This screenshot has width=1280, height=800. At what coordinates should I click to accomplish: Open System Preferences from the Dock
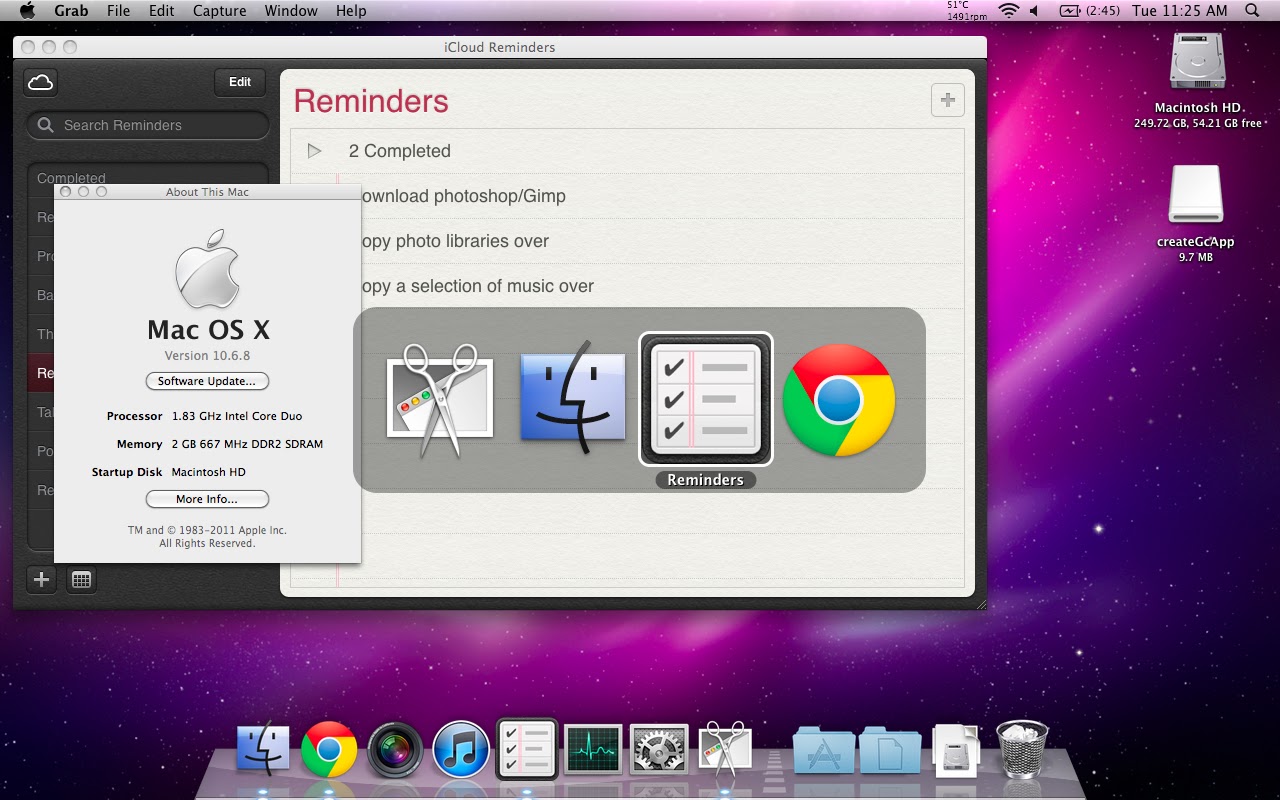pos(659,750)
